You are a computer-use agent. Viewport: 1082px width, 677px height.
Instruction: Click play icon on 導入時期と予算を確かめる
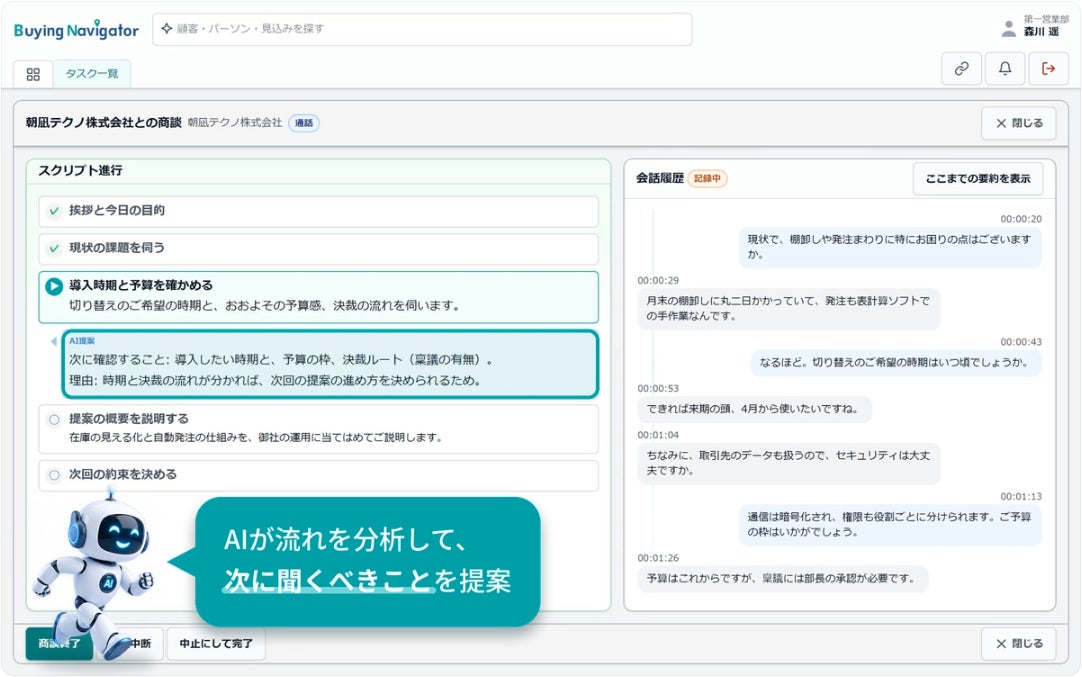[x=54, y=286]
